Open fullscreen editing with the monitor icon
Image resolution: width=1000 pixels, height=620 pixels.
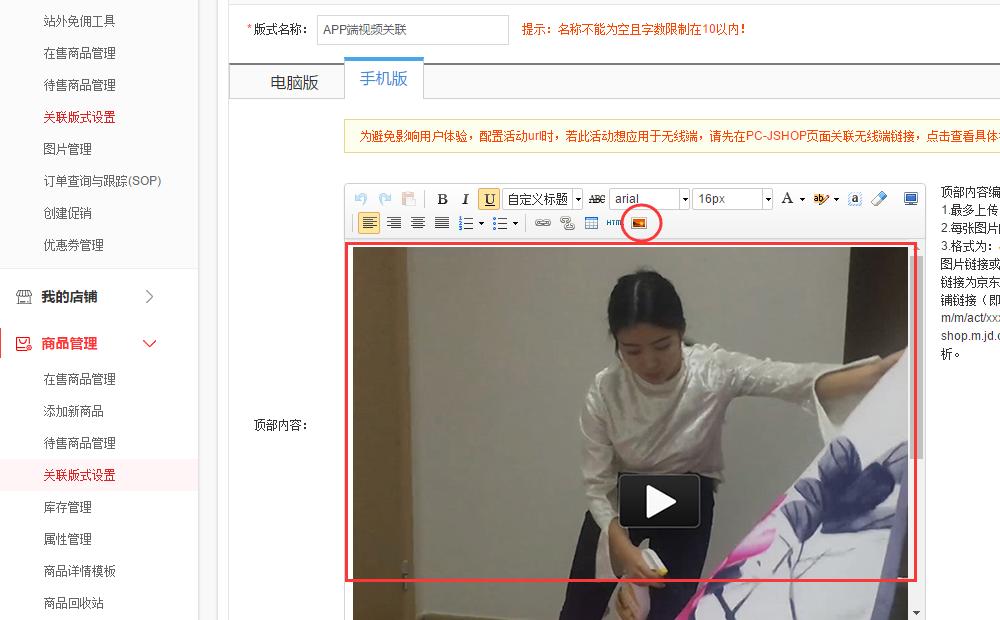coord(910,197)
